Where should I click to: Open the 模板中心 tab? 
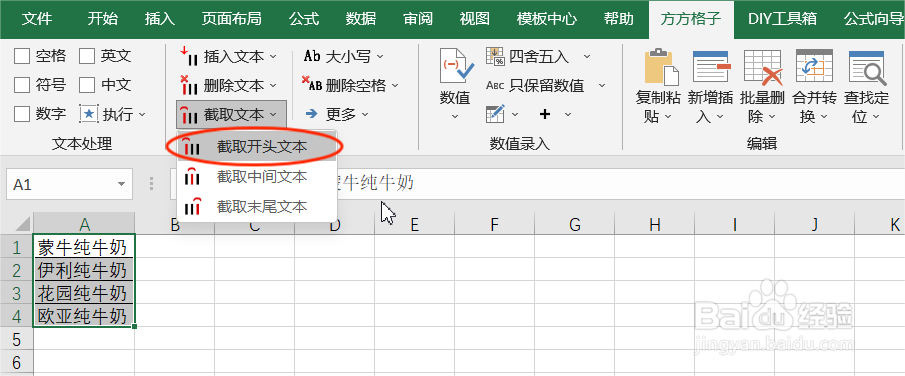click(547, 18)
